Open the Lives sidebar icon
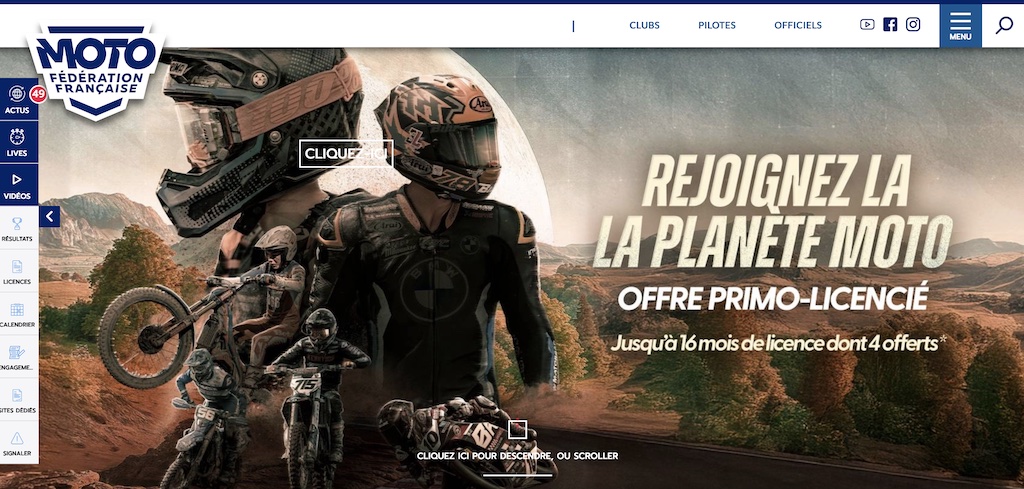This screenshot has width=1024, height=489. coord(18,142)
